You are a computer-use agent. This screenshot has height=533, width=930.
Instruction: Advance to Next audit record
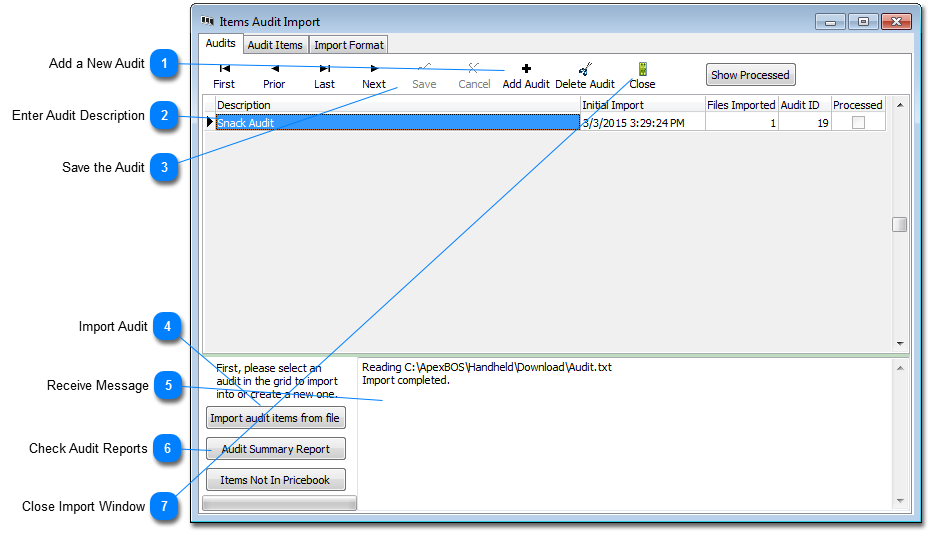pyautogui.click(x=374, y=76)
